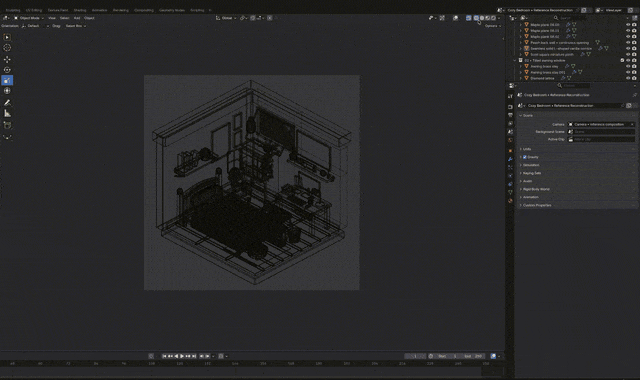The image size is (640, 380).
Task: Open the Object properties tab
Action: pos(510,151)
